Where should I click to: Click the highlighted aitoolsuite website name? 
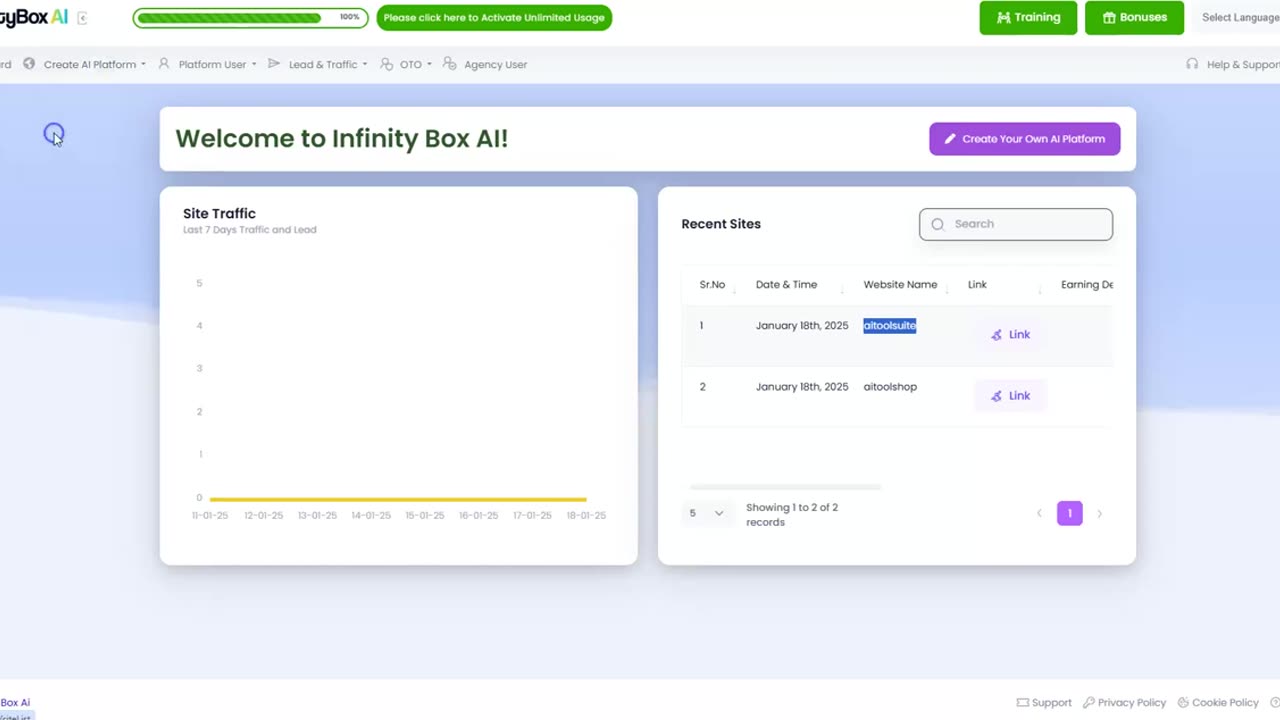(890, 325)
